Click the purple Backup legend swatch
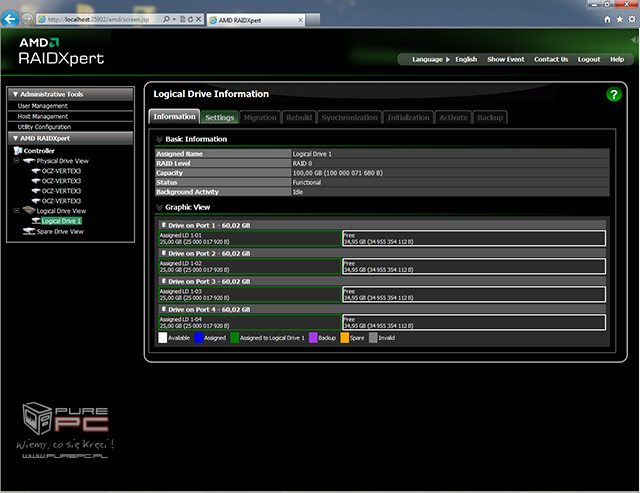Screen dimensions: 640x493 pos(313,338)
